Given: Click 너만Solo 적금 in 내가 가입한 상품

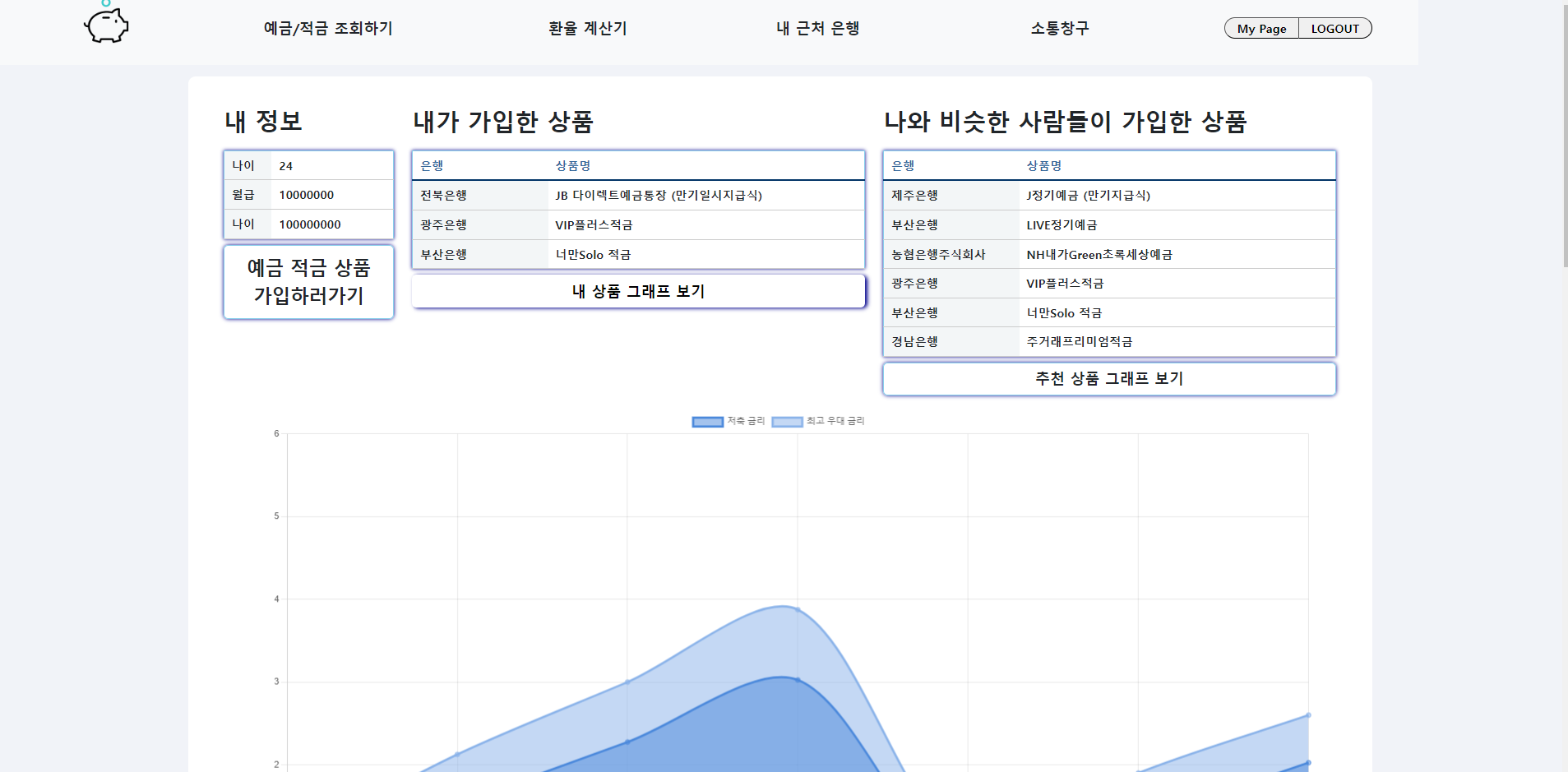Looking at the screenshot, I should click(593, 255).
